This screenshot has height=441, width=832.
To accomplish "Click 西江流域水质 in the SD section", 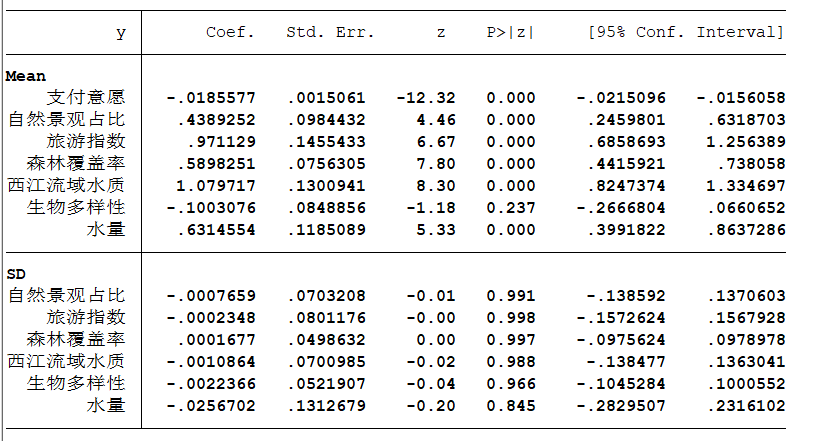I will point(67,361).
